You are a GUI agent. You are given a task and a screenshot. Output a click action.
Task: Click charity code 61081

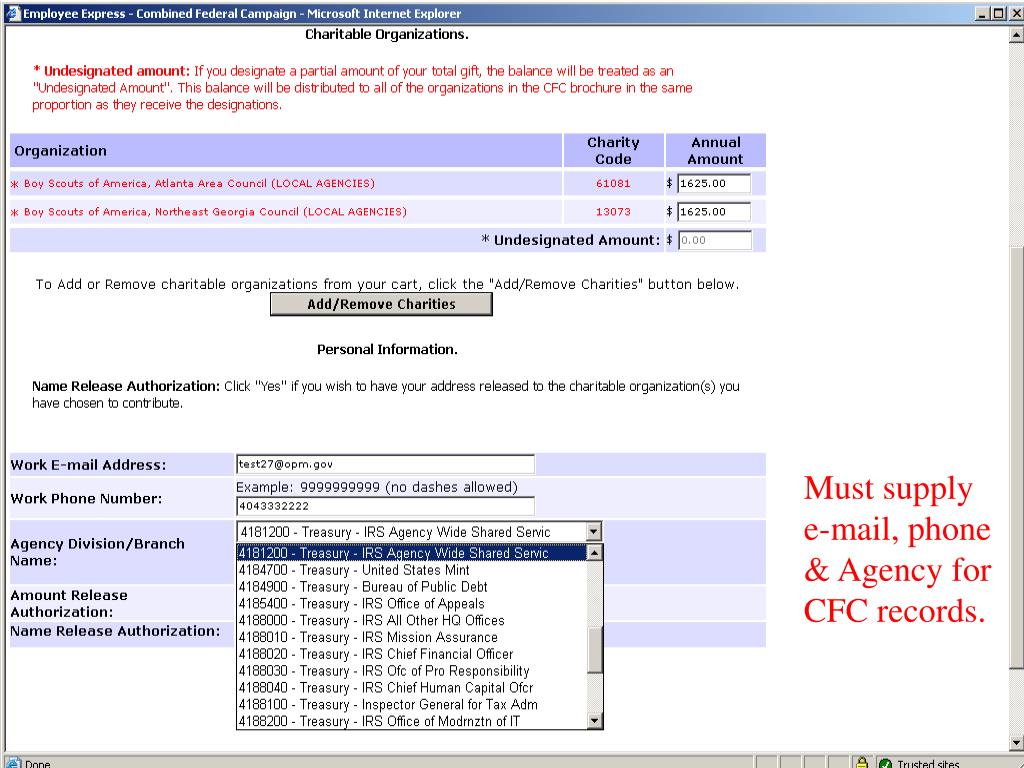coord(613,184)
